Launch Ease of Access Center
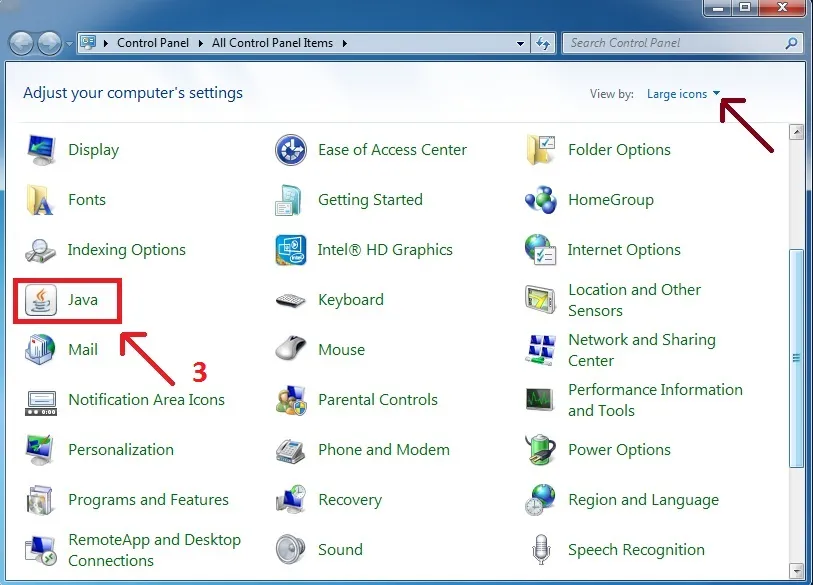Screen dimensions: 813x585 (x=392, y=150)
